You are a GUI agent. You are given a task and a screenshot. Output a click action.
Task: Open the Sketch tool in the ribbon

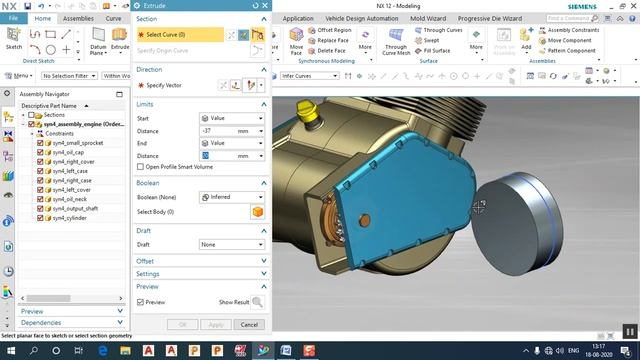click(x=13, y=38)
